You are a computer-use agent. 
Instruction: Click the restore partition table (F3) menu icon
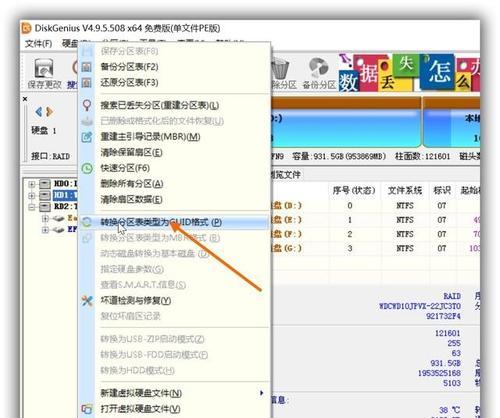tap(87, 82)
